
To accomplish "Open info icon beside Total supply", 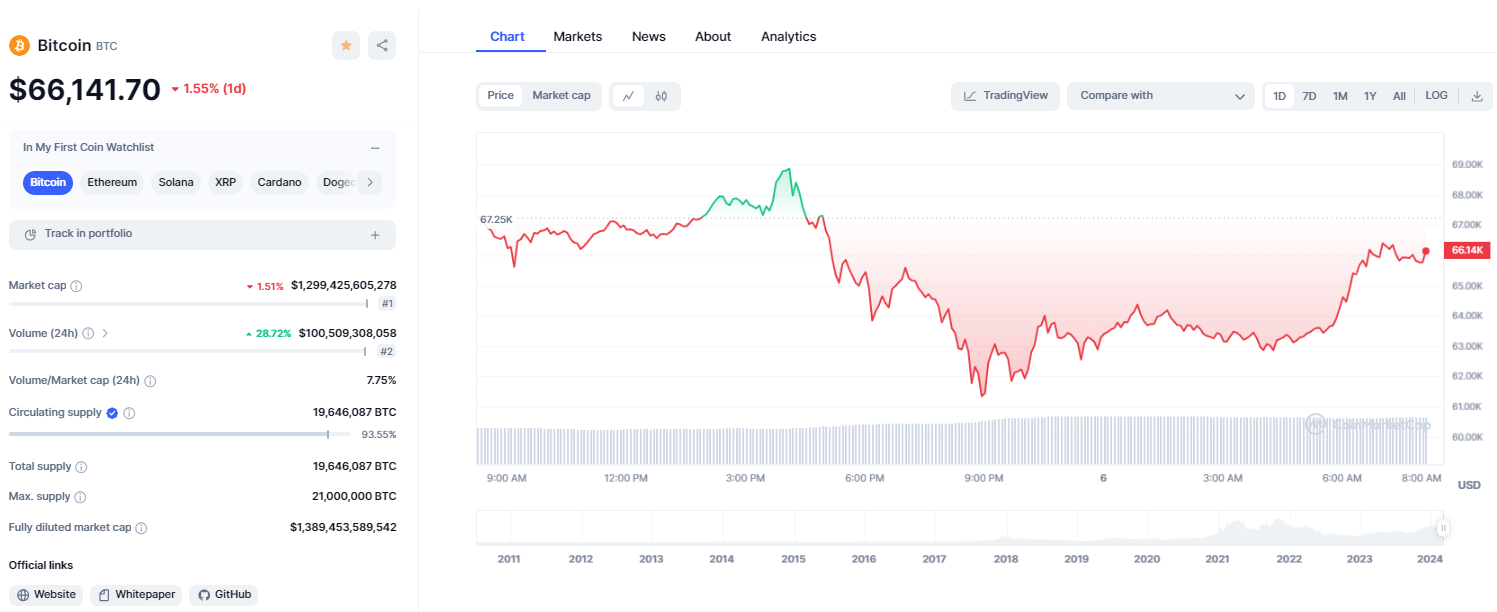I will [81, 467].
